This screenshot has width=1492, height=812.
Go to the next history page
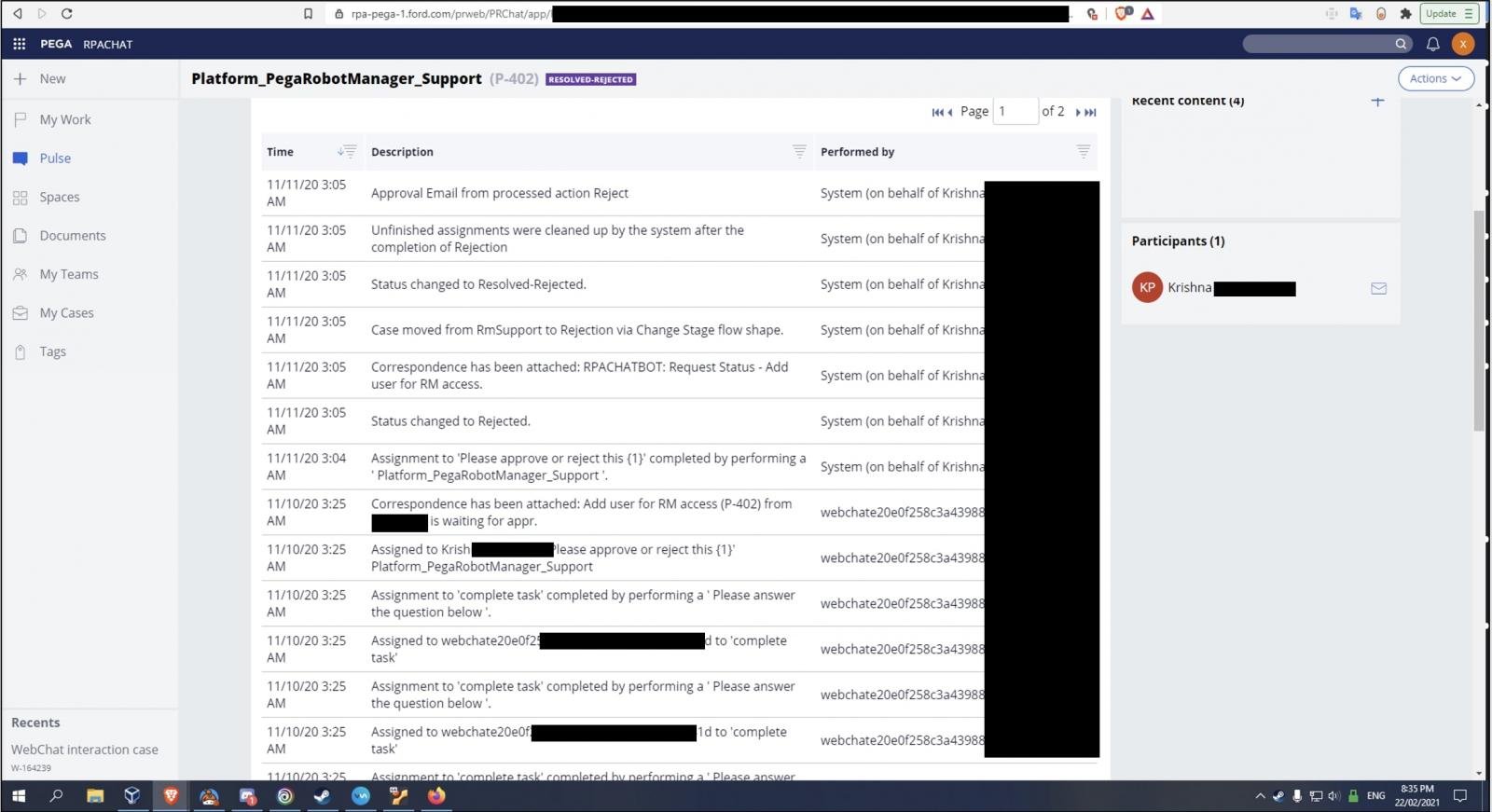tap(1078, 112)
